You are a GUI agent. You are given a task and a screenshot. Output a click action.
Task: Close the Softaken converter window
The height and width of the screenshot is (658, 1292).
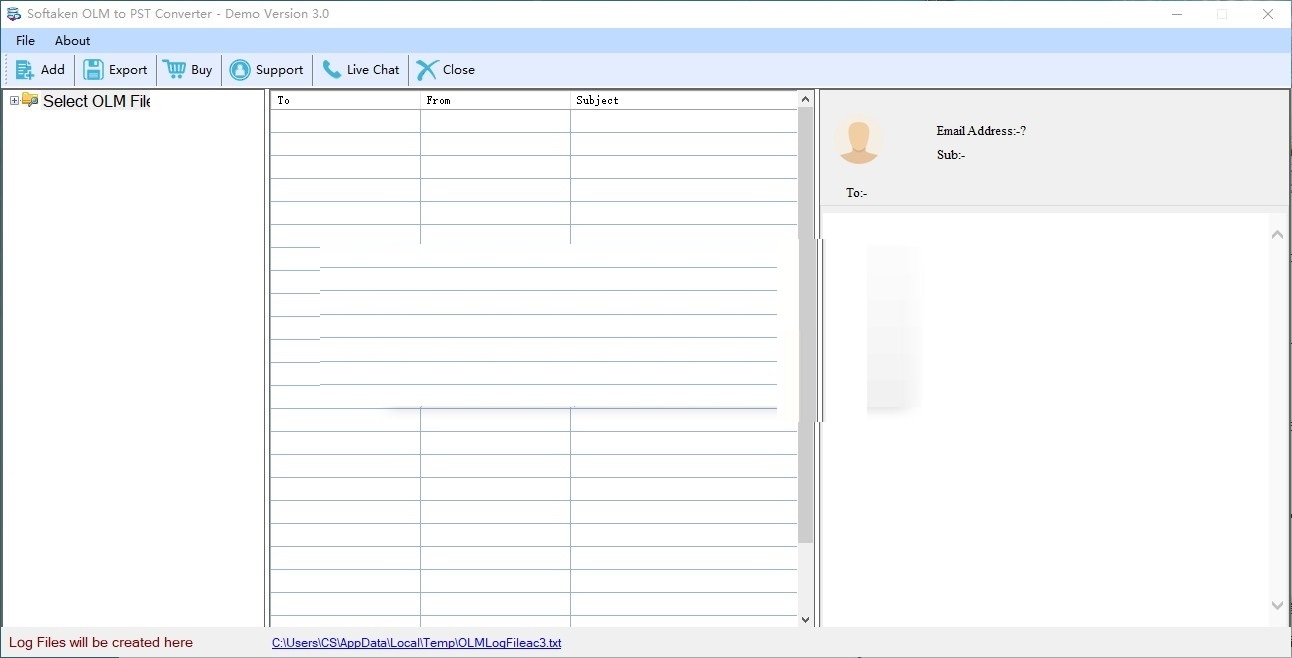1267,14
